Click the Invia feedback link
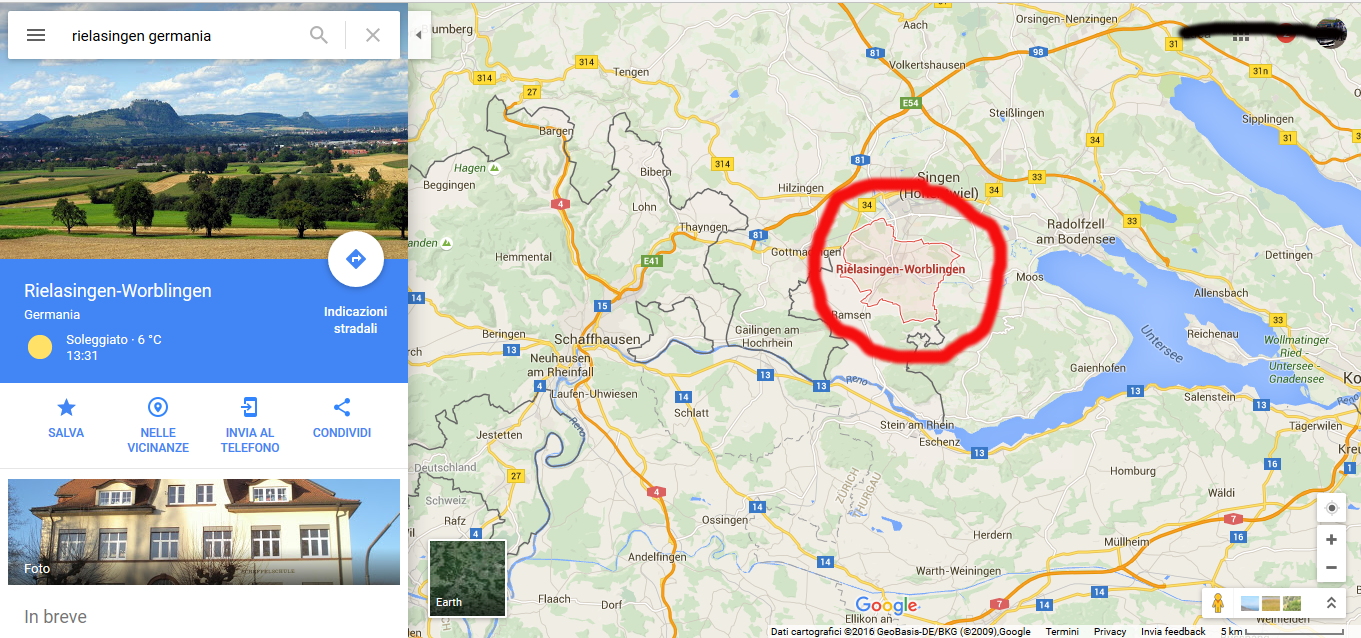This screenshot has width=1361, height=638. coord(1173,632)
